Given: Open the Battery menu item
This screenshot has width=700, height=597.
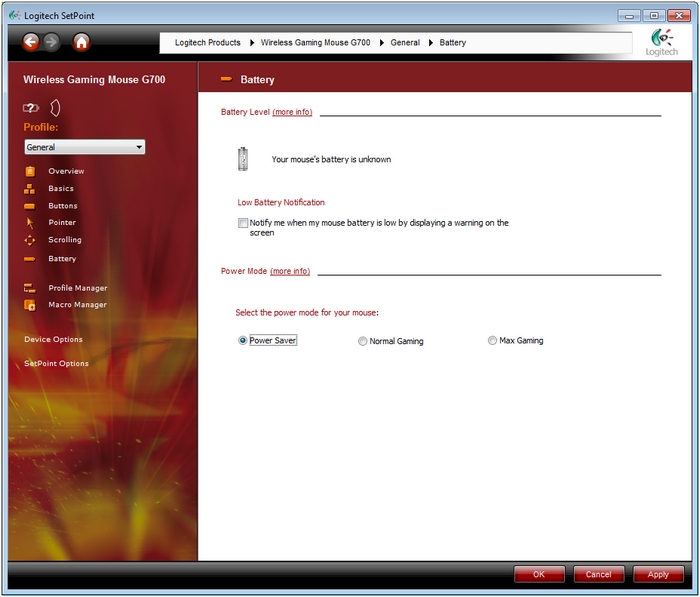Looking at the screenshot, I should (62, 259).
